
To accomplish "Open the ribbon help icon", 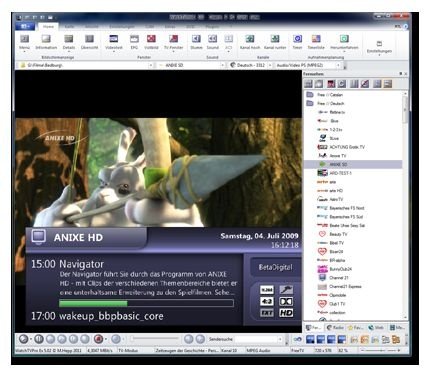I will (405, 26).
